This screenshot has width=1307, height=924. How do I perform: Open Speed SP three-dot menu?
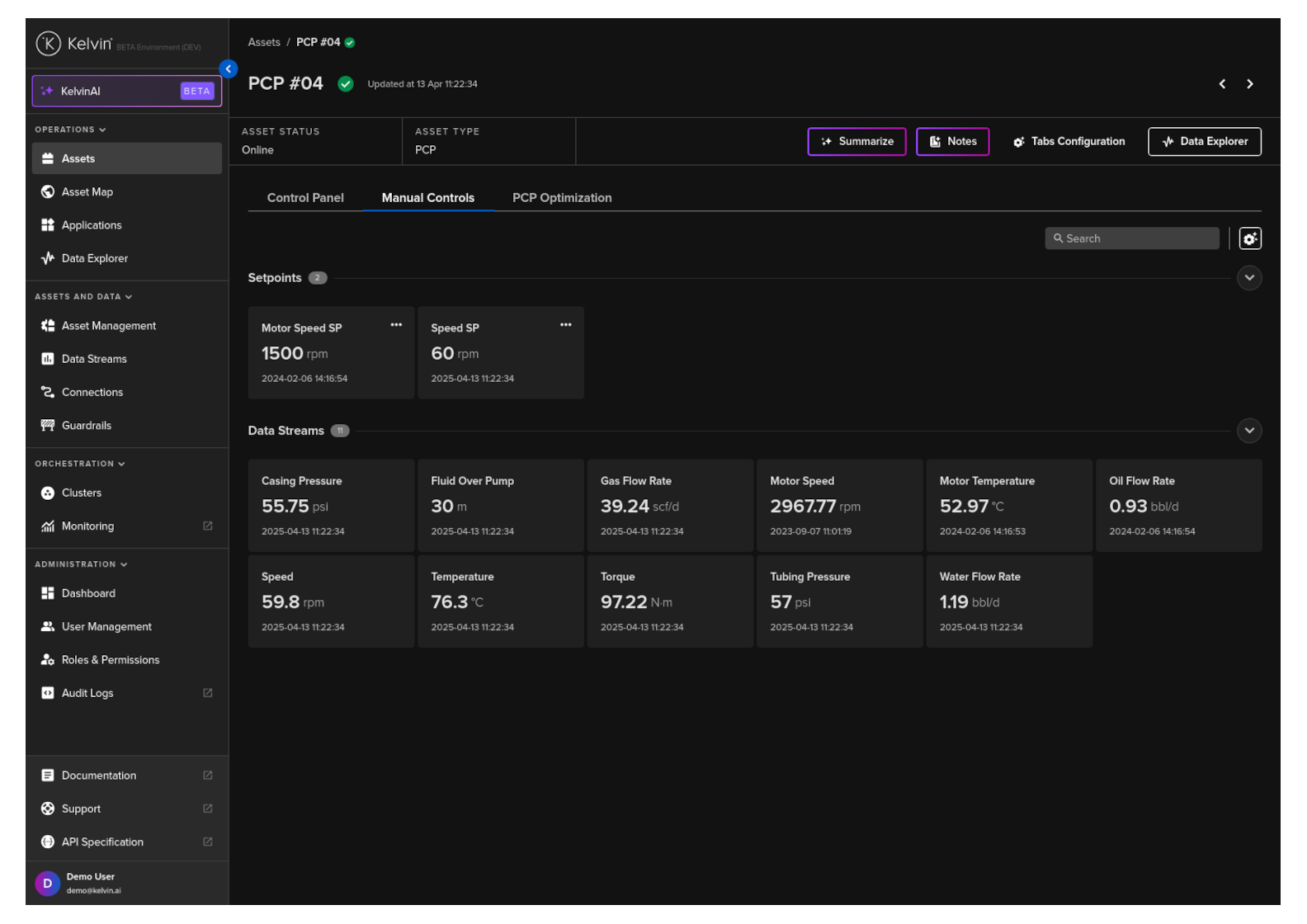(x=565, y=325)
